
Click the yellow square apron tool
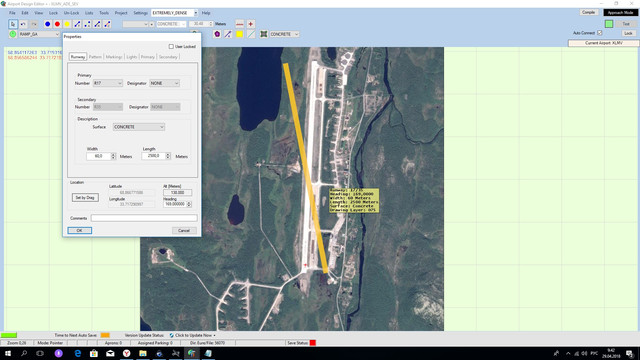(x=240, y=34)
